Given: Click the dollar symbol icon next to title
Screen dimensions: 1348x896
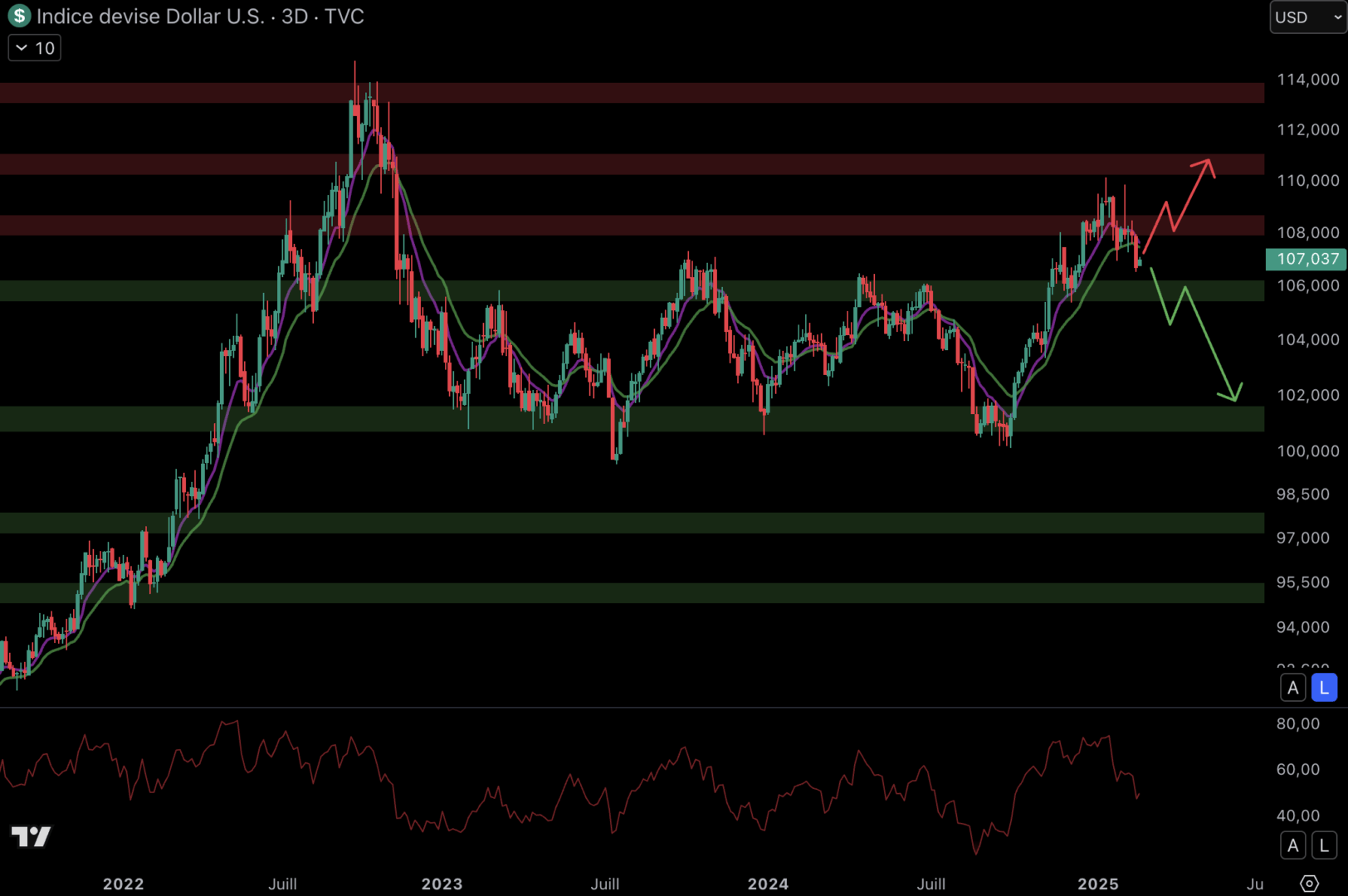Looking at the screenshot, I should [x=19, y=16].
